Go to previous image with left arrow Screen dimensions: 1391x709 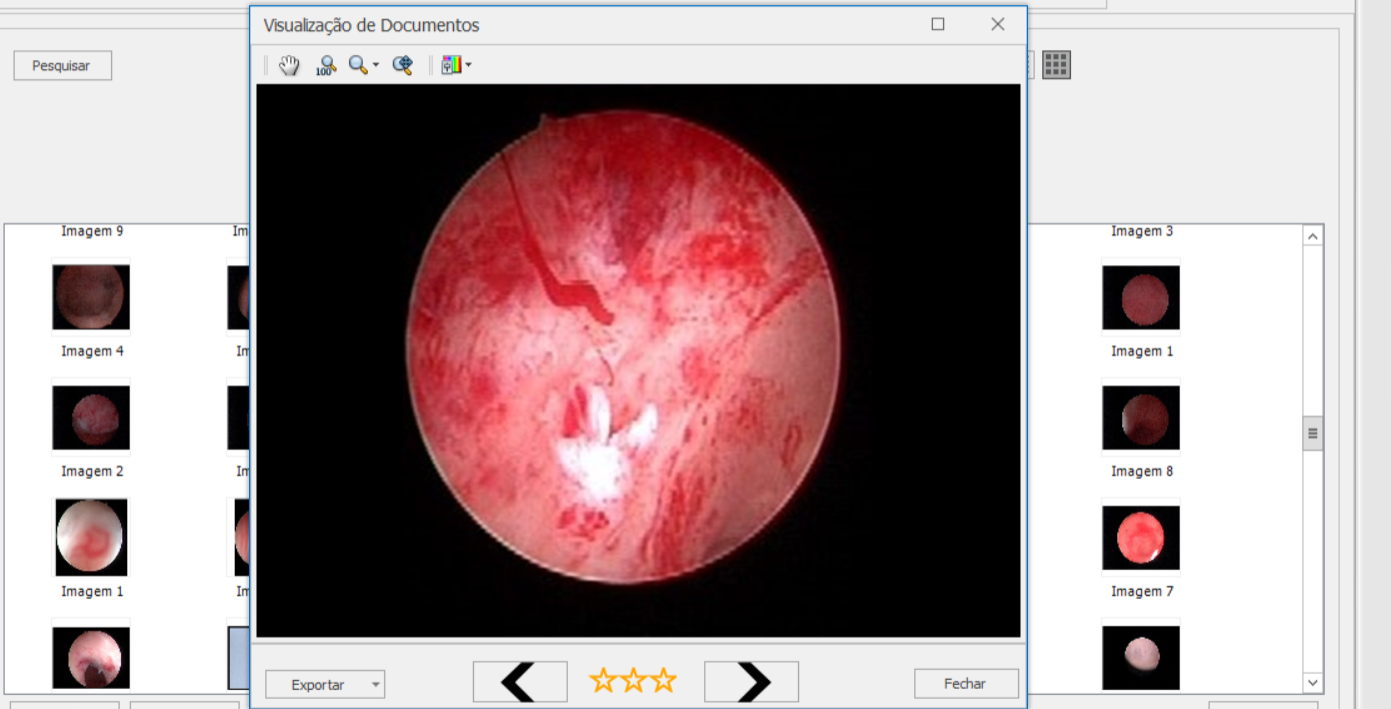(x=520, y=682)
